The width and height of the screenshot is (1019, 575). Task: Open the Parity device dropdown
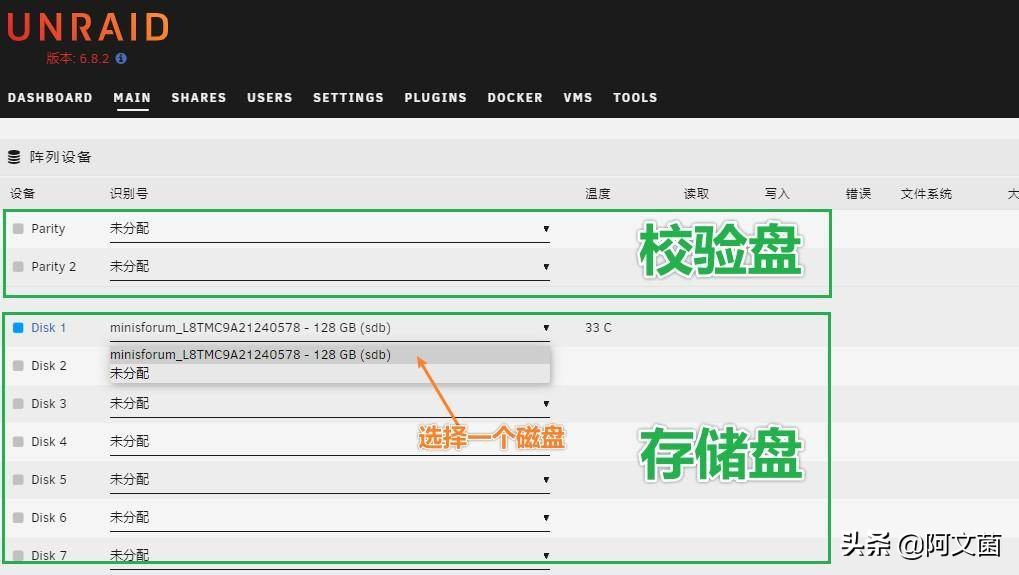coord(329,229)
